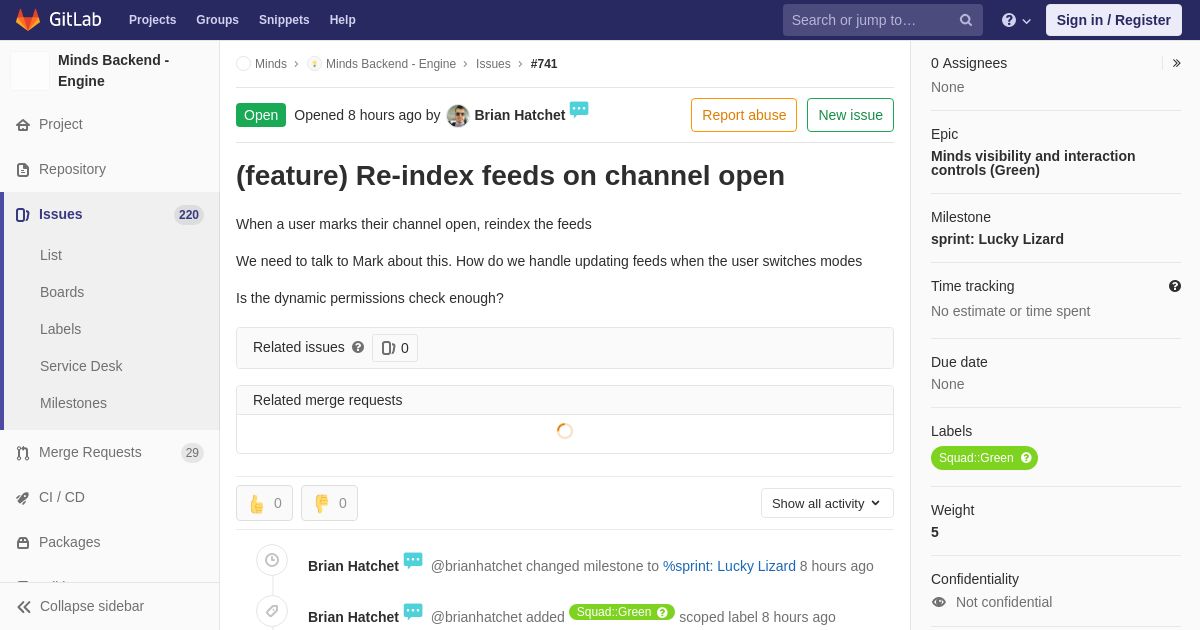Click the Sign in / Register button
This screenshot has width=1200, height=630.
(1114, 20)
